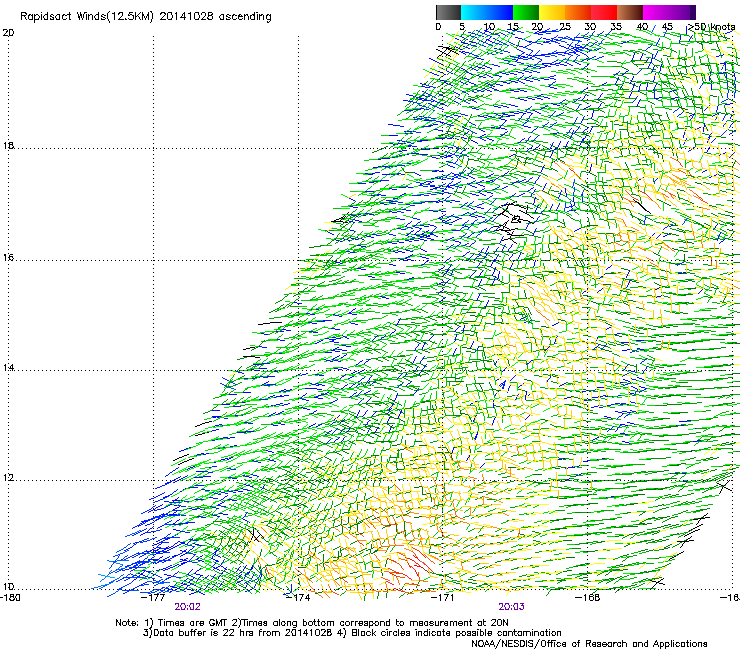740x650 pixels.
Task: Click the '45' legend scale label
Action: click(667, 27)
